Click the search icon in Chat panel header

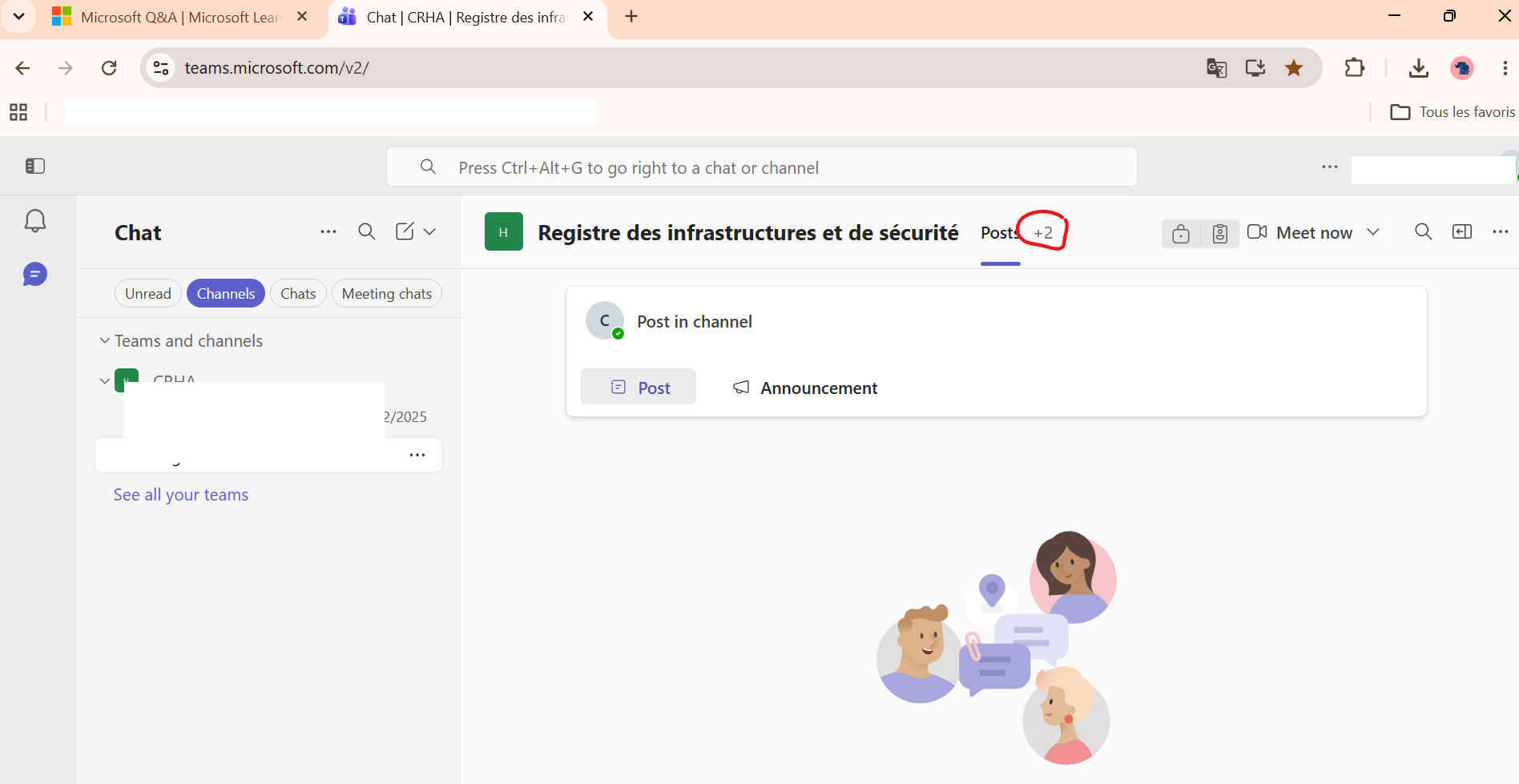(x=367, y=231)
